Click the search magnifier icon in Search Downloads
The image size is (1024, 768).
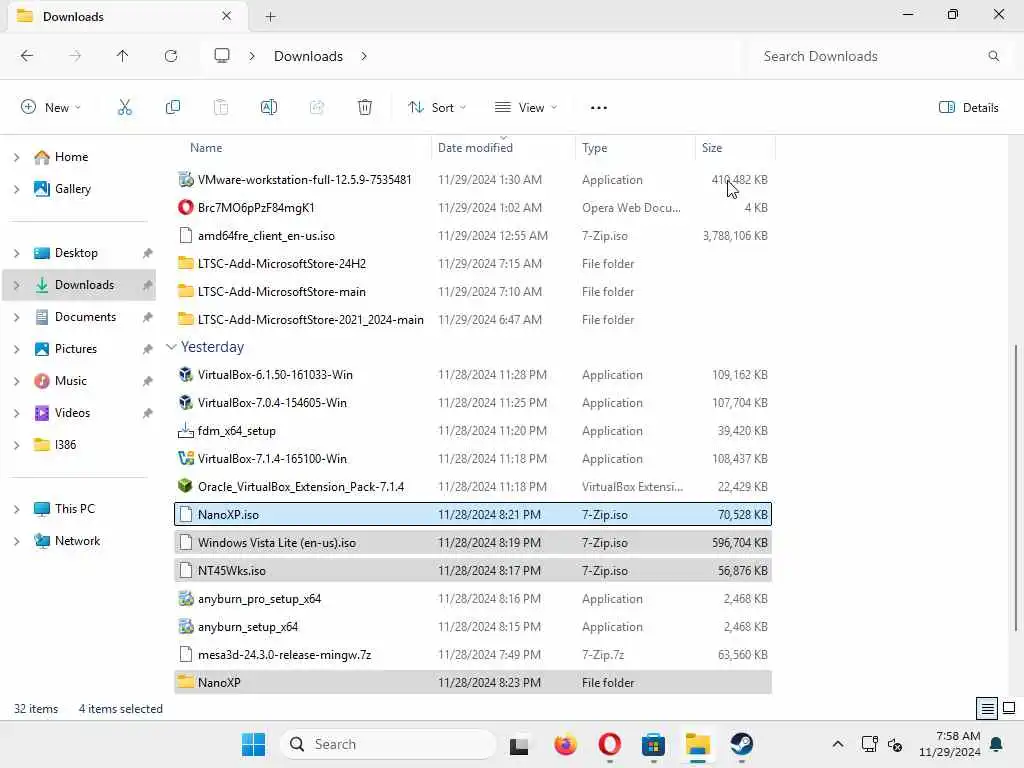(x=993, y=56)
